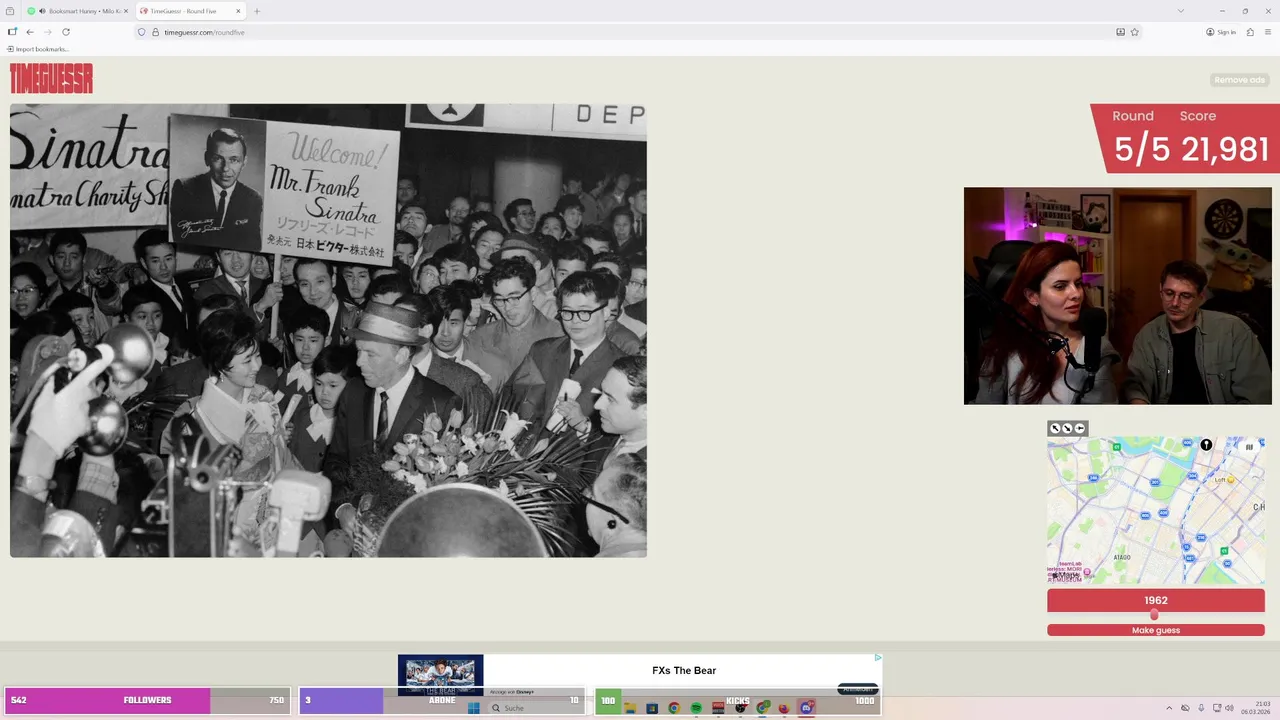Screen dimensions: 1280x720
Task: Shrink the map with the second arrow icon
Action: [1067, 428]
